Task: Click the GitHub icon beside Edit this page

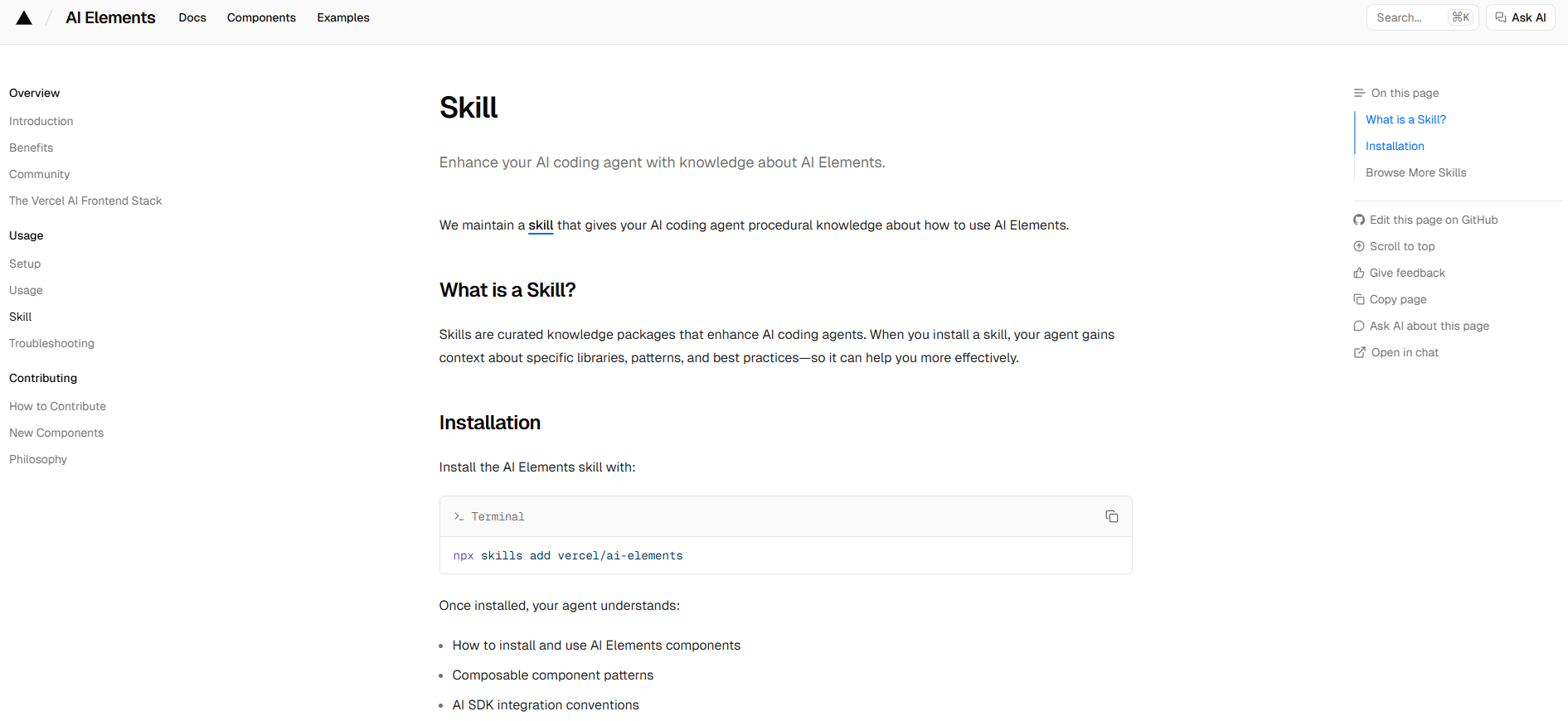Action: pyautogui.click(x=1359, y=220)
